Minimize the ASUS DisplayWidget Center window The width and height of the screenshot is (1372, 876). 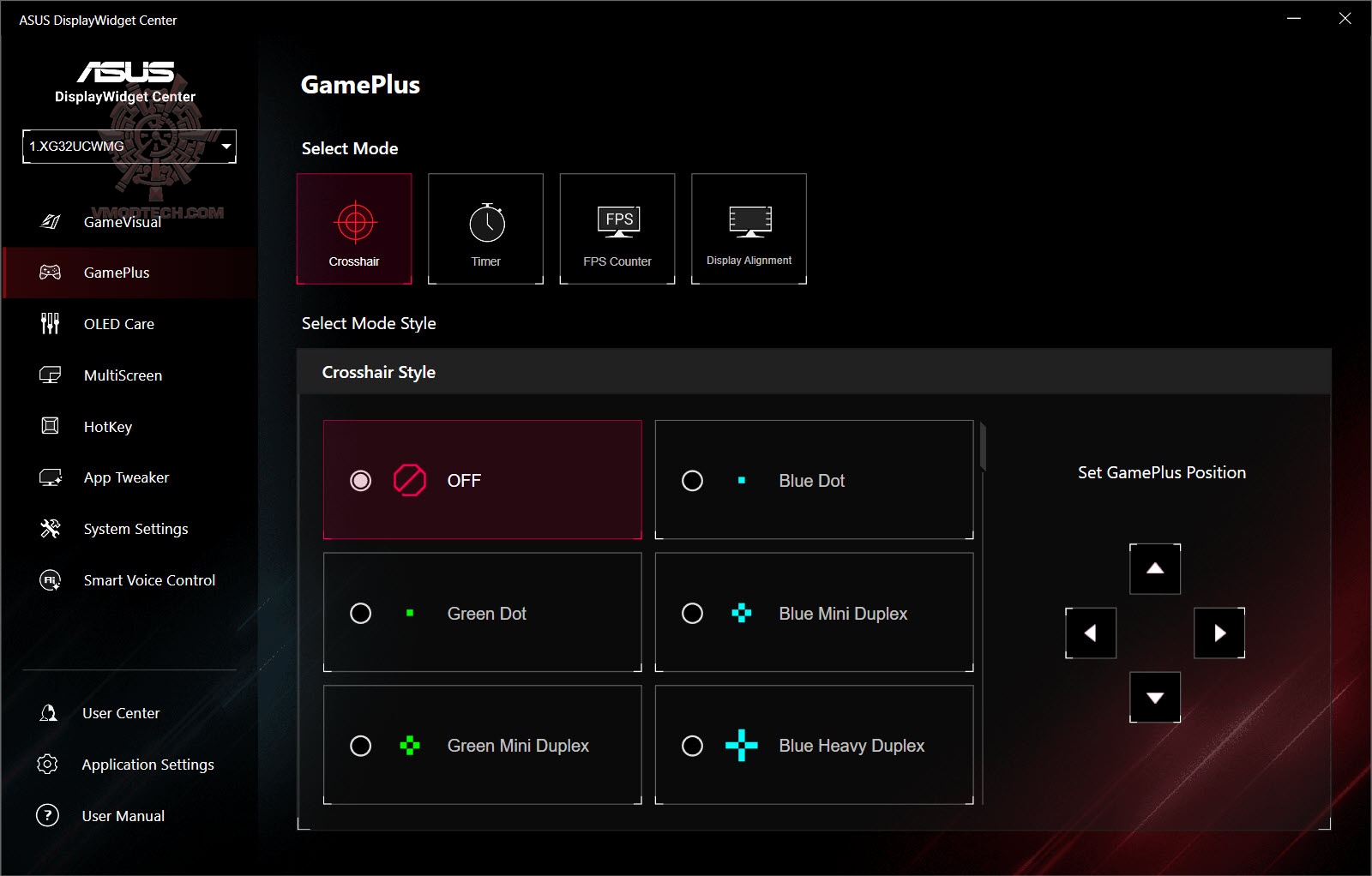(1294, 18)
